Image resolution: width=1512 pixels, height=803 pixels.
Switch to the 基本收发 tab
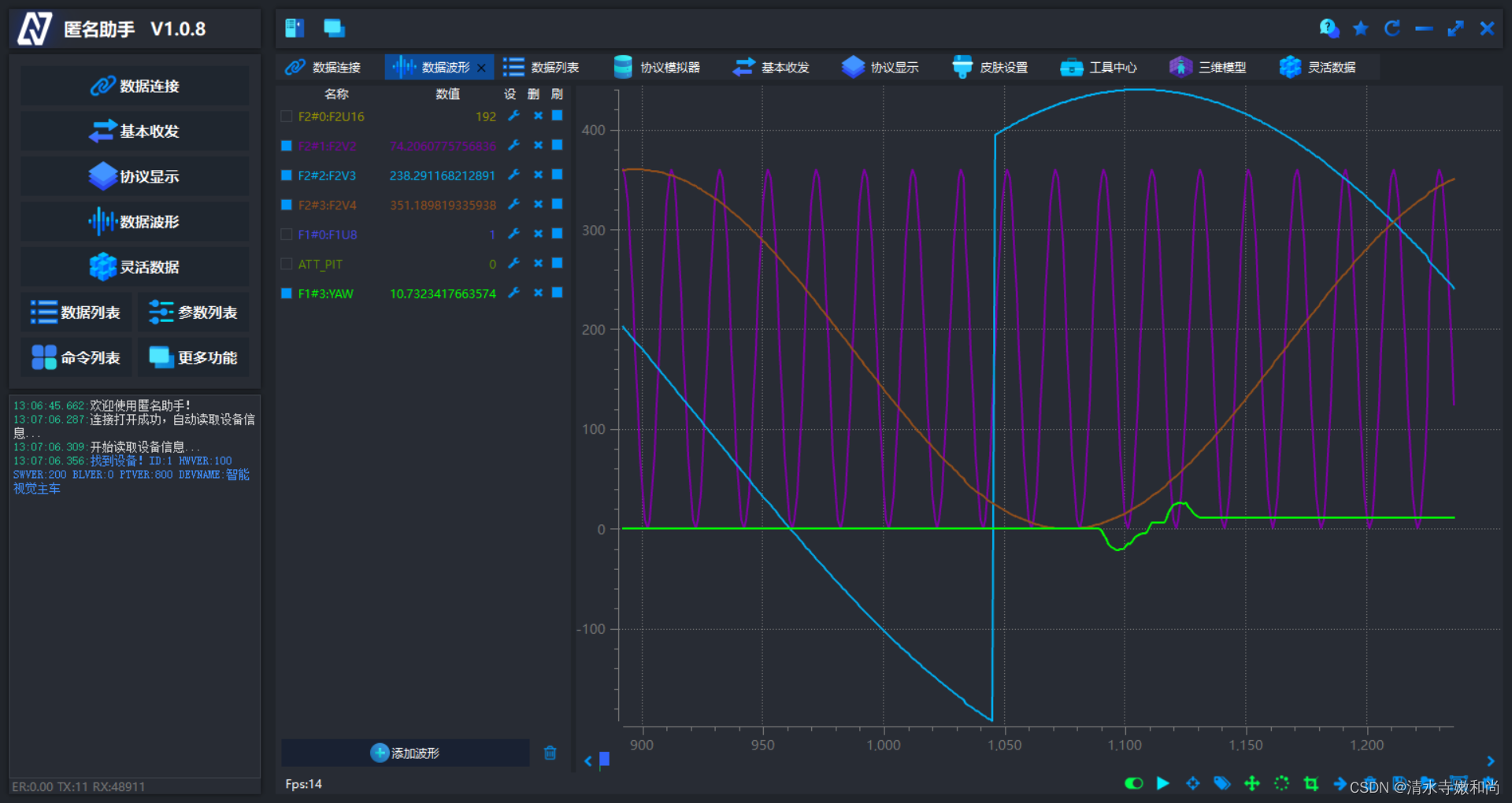(771, 67)
